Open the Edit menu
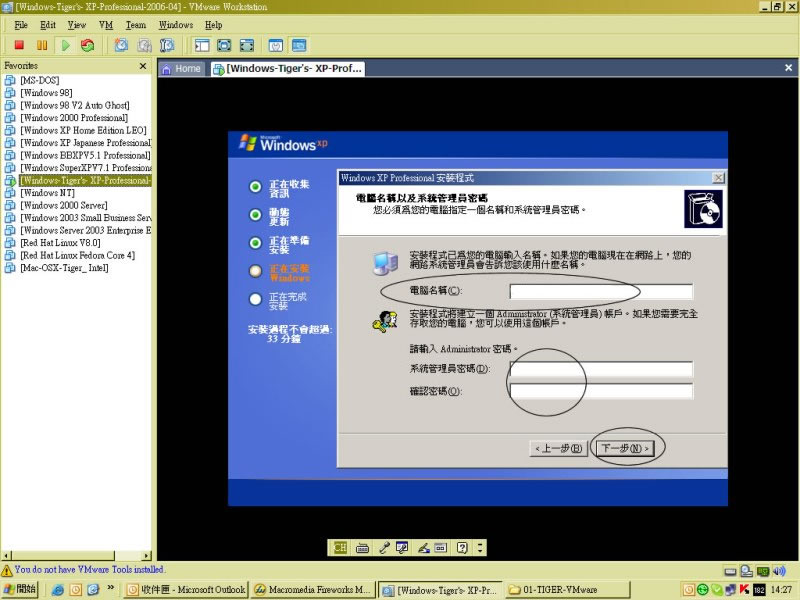Screen dimensions: 800x600 click(48, 25)
